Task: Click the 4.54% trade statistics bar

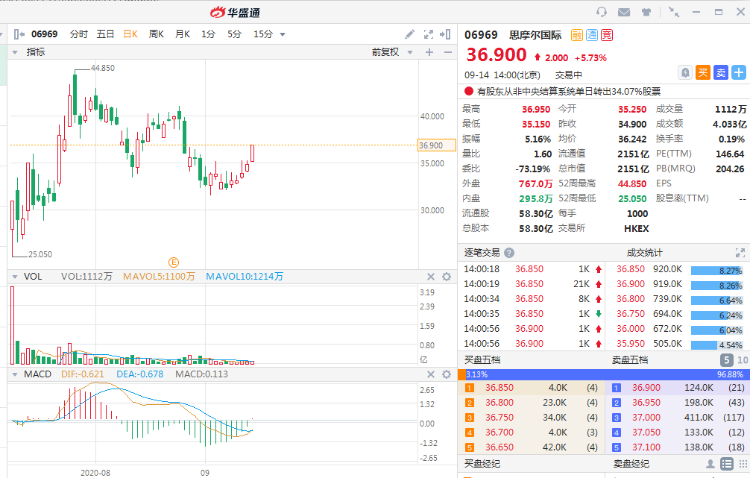Action: click(x=717, y=345)
